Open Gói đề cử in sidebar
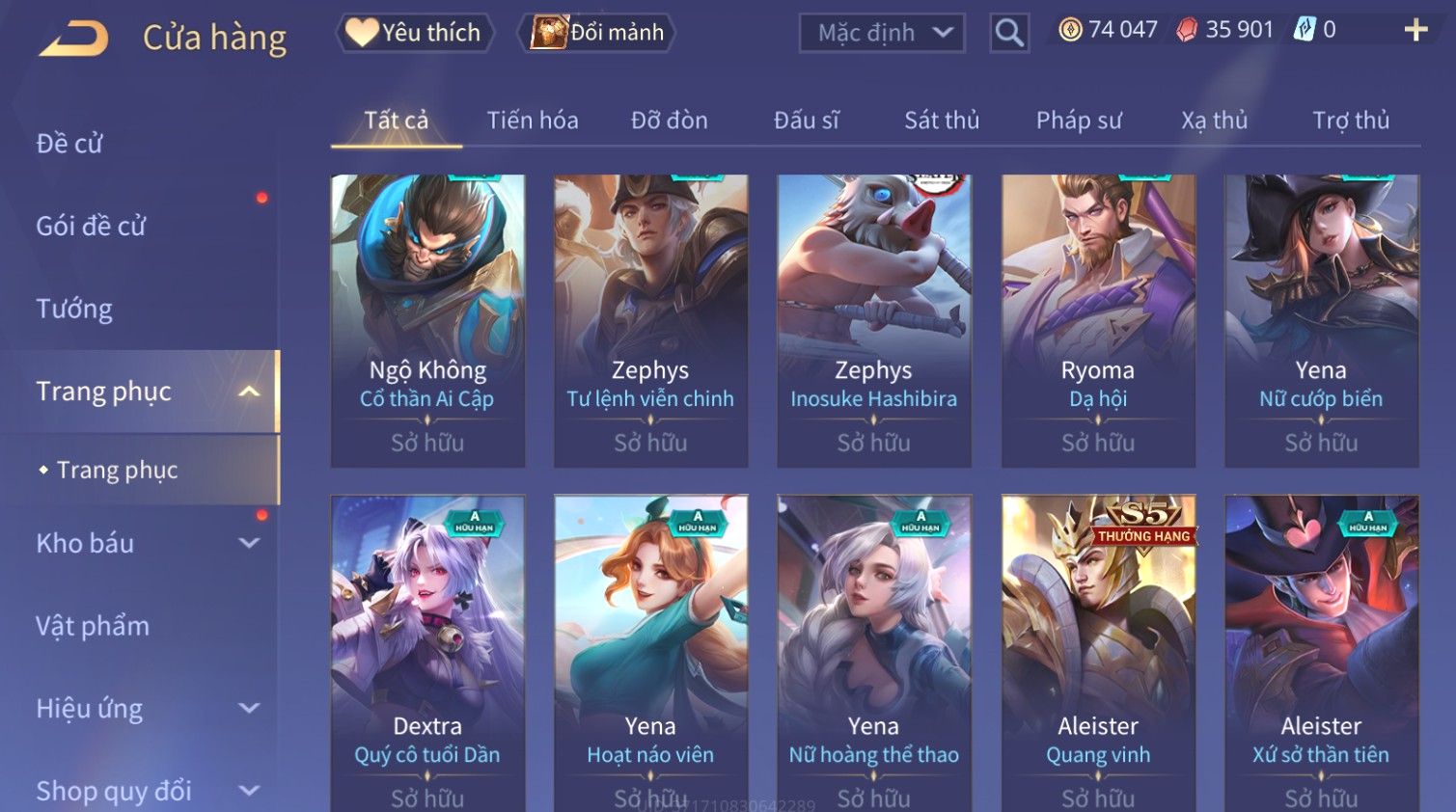This screenshot has height=812, width=1456. (x=91, y=226)
